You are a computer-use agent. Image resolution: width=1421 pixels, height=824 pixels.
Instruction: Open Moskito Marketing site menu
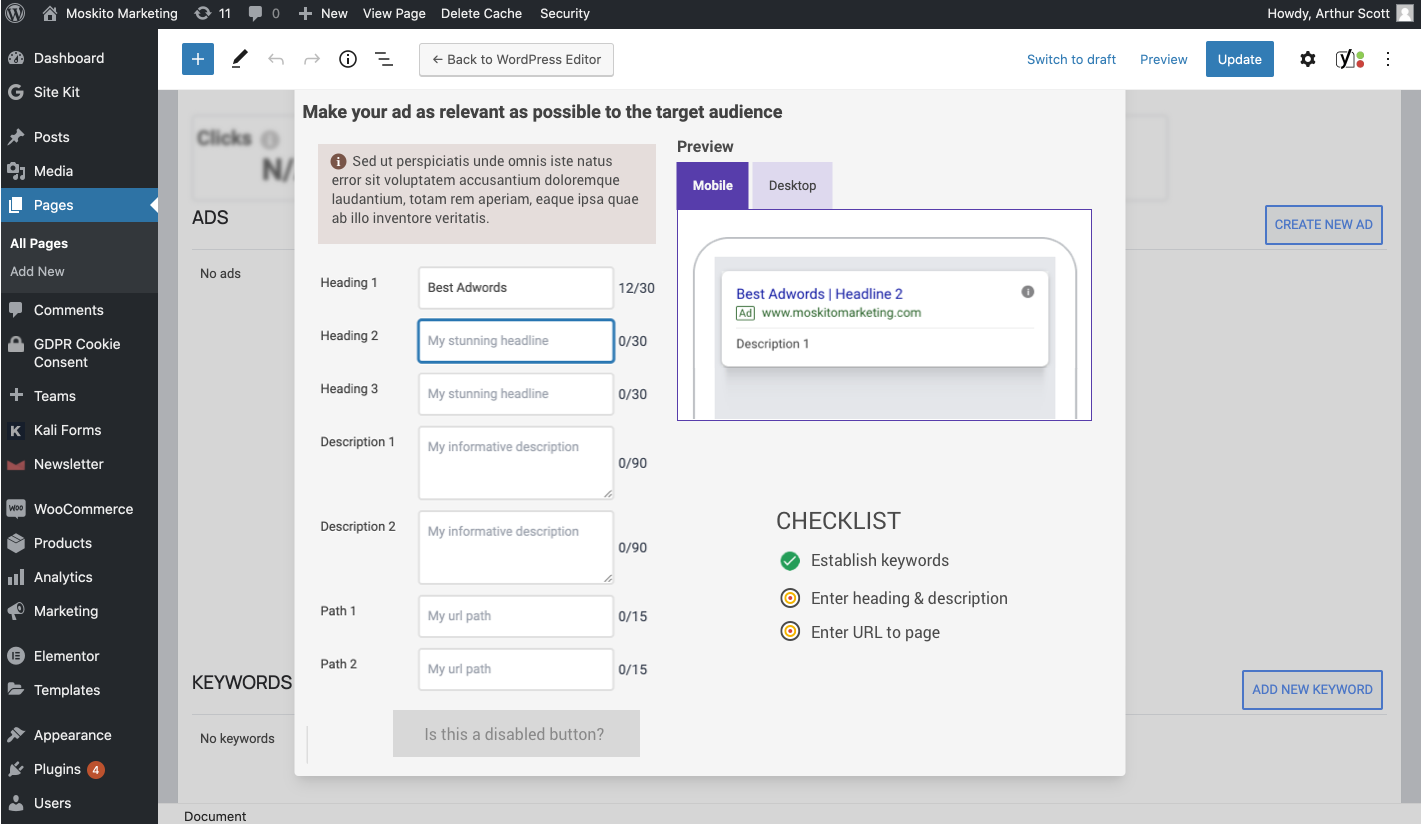(110, 14)
